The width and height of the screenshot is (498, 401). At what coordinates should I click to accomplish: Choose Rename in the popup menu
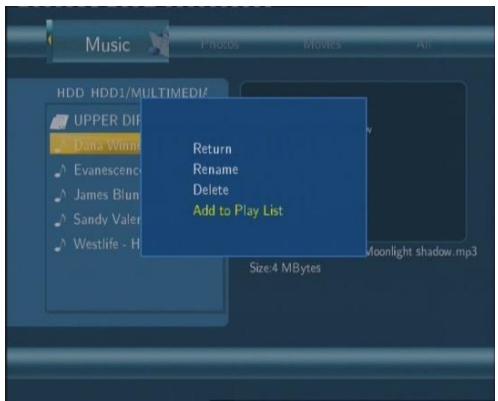(216, 169)
